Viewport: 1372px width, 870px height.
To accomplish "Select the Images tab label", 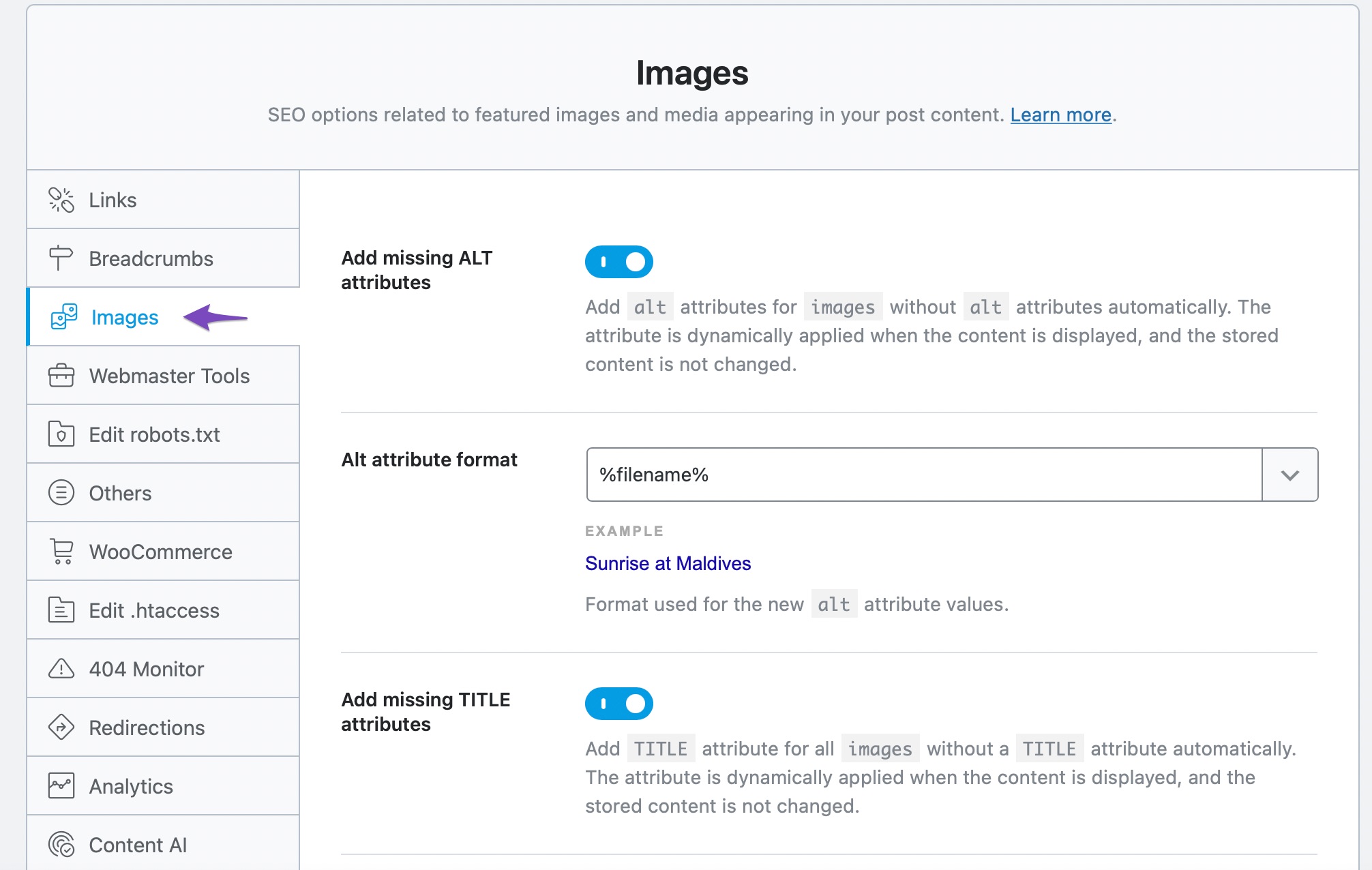I will click(125, 318).
